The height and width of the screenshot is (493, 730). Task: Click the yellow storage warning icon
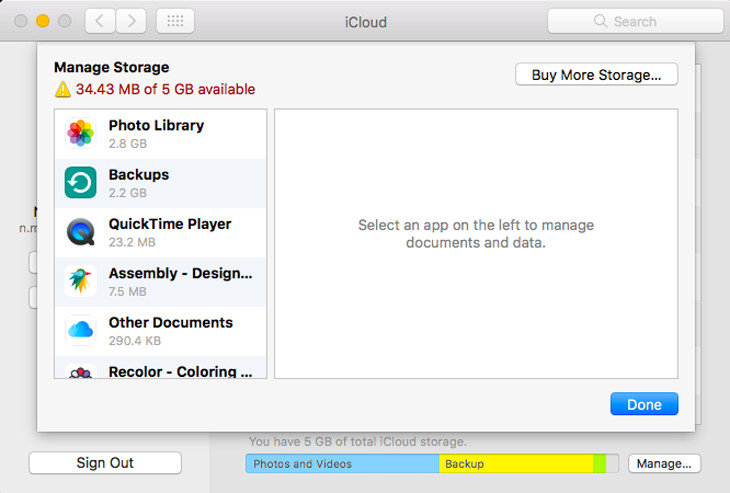pyautogui.click(x=63, y=90)
